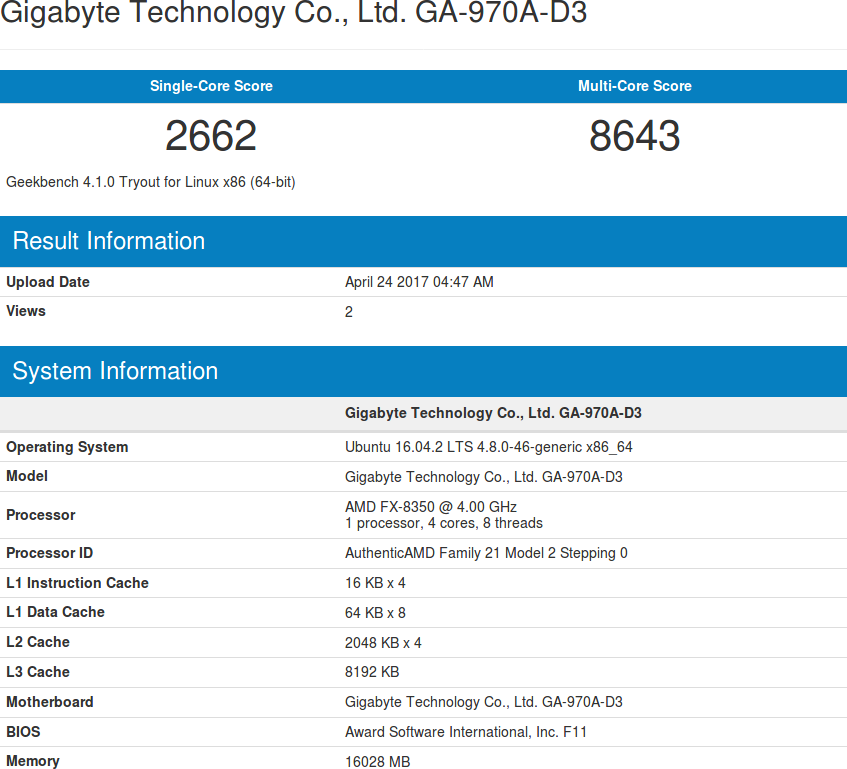Click the multi-core score value 8643
This screenshot has width=847, height=769.
pyautogui.click(x=635, y=135)
